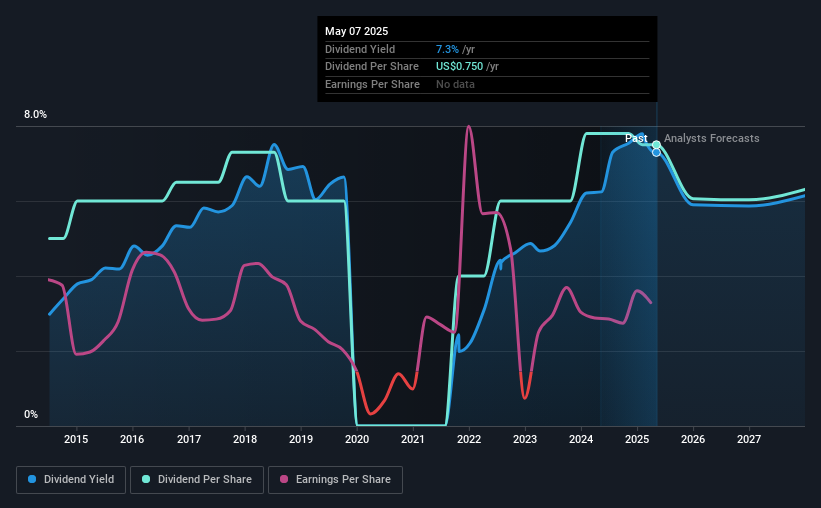Click the 2026 x-axis label
The image size is (821, 508).
(x=693, y=439)
